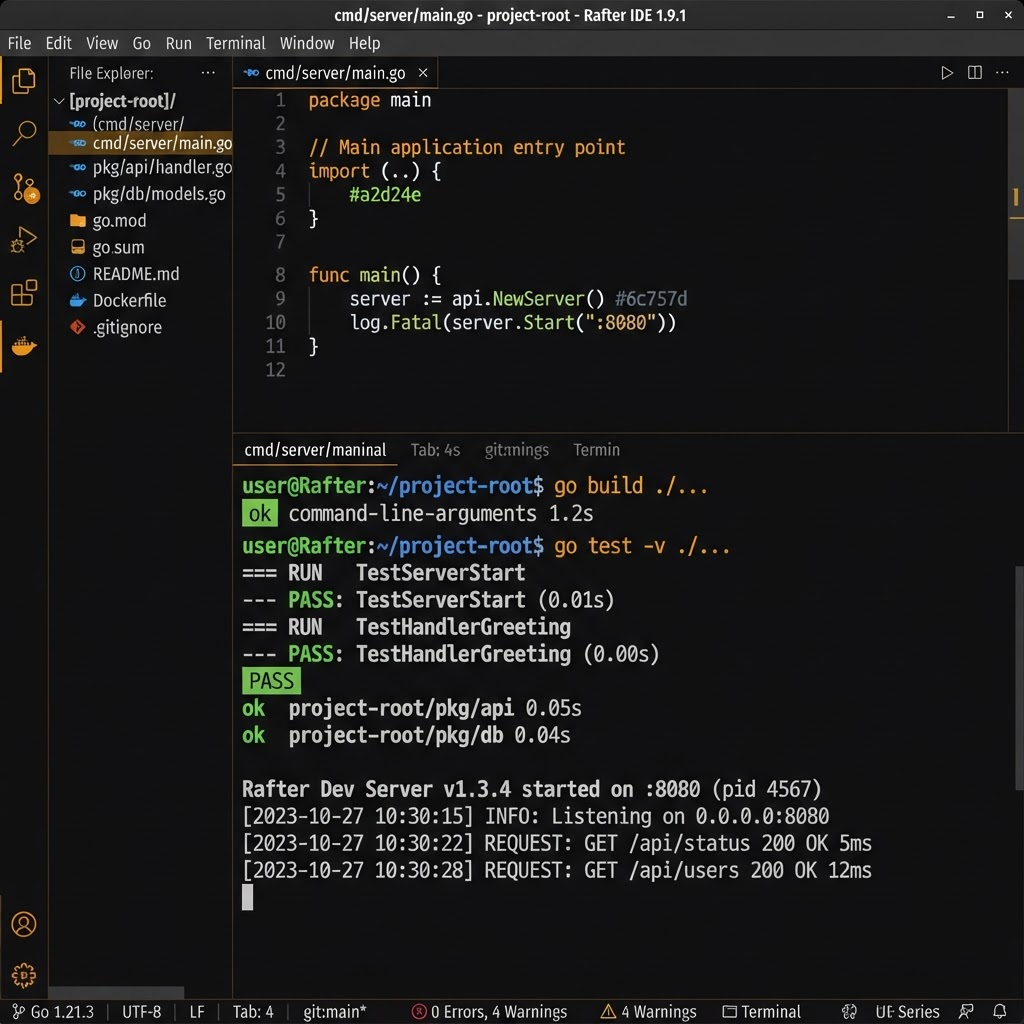This screenshot has height=1024, width=1024.
Task: Switch to the git:mings panel tab
Action: 517,450
